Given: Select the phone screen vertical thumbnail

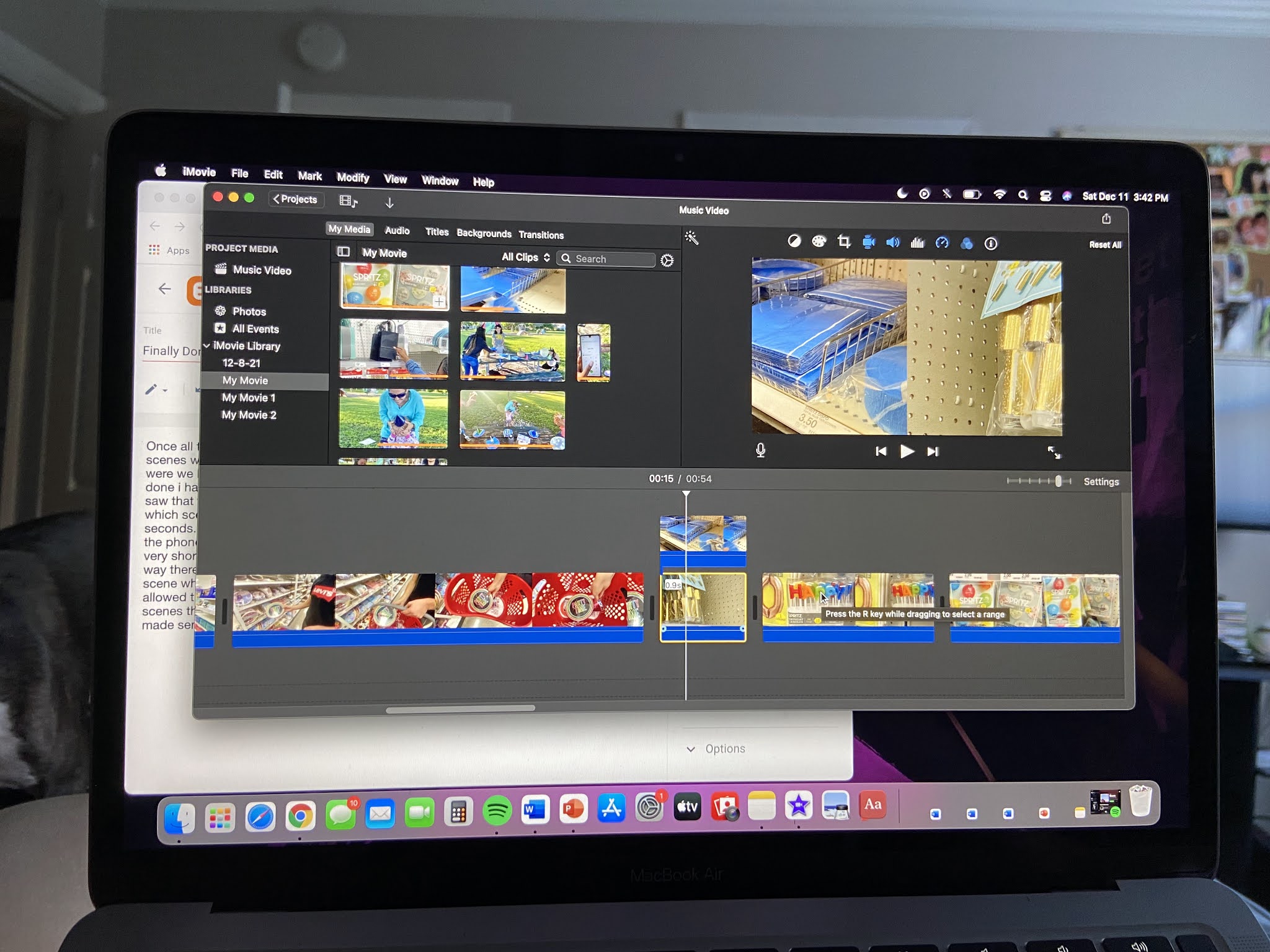Looking at the screenshot, I should click(x=593, y=353).
